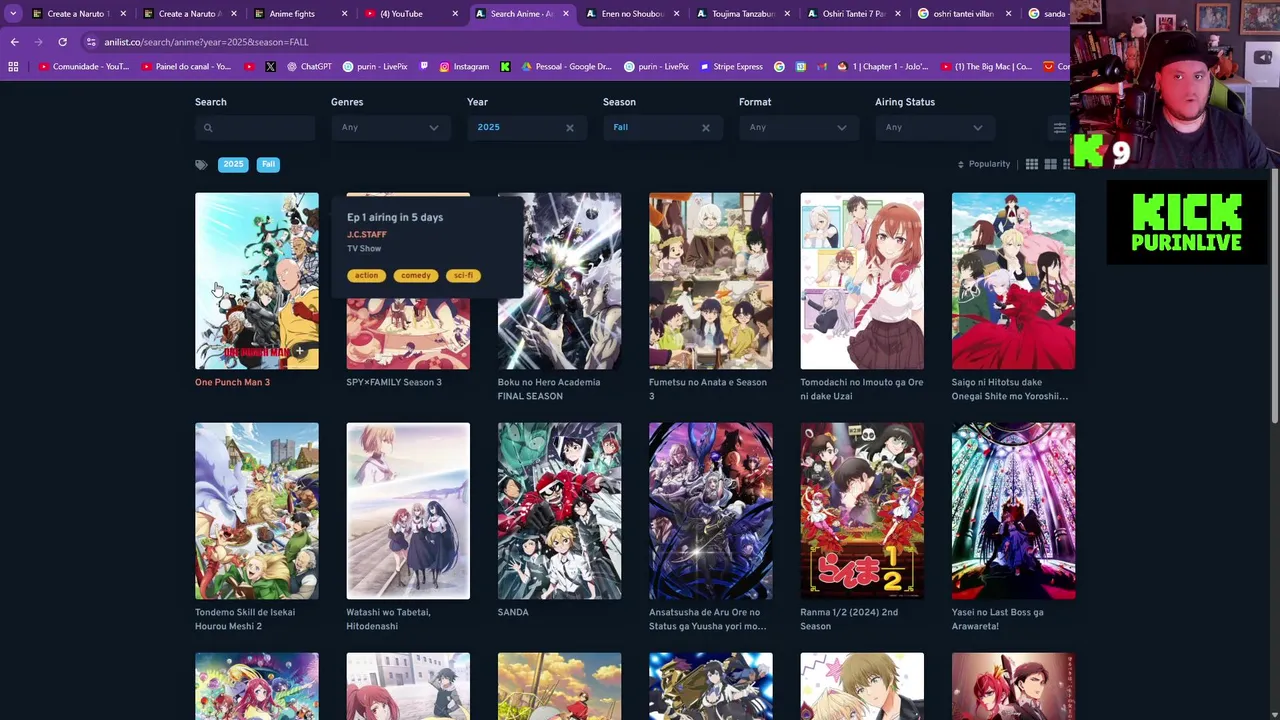Viewport: 1280px width, 720px height.
Task: Open Watashi wo Tabetai, Hitodenashi cover
Action: click(x=408, y=511)
